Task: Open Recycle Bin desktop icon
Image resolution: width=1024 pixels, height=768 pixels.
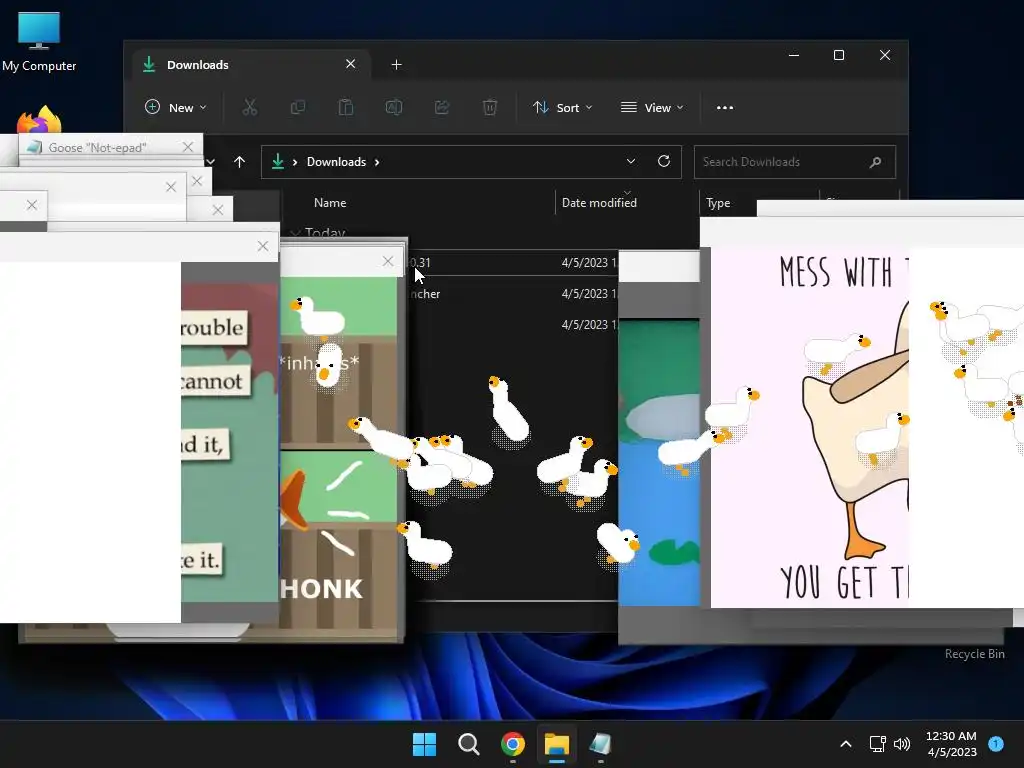Action: [x=974, y=654]
